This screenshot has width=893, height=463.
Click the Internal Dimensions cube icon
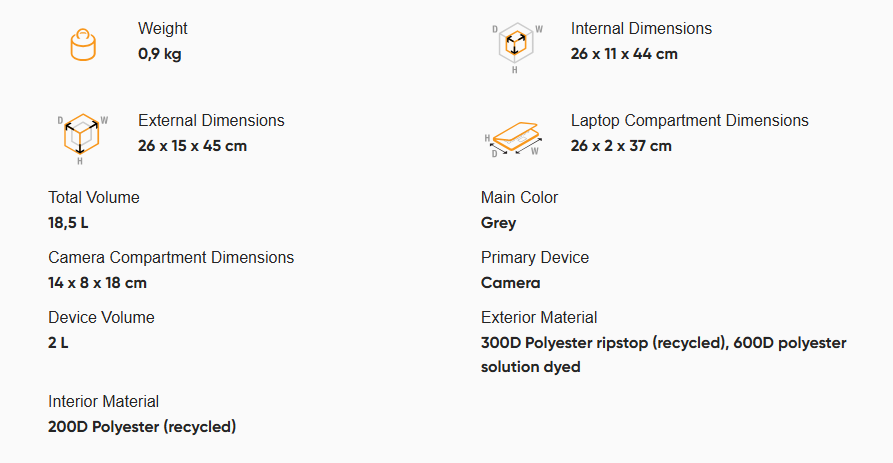pos(517,48)
